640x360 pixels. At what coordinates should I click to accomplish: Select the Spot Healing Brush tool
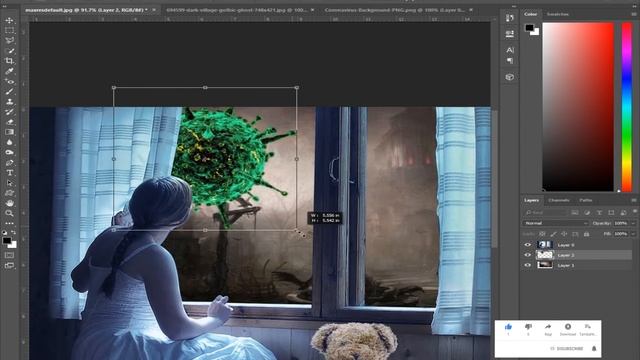tap(9, 81)
